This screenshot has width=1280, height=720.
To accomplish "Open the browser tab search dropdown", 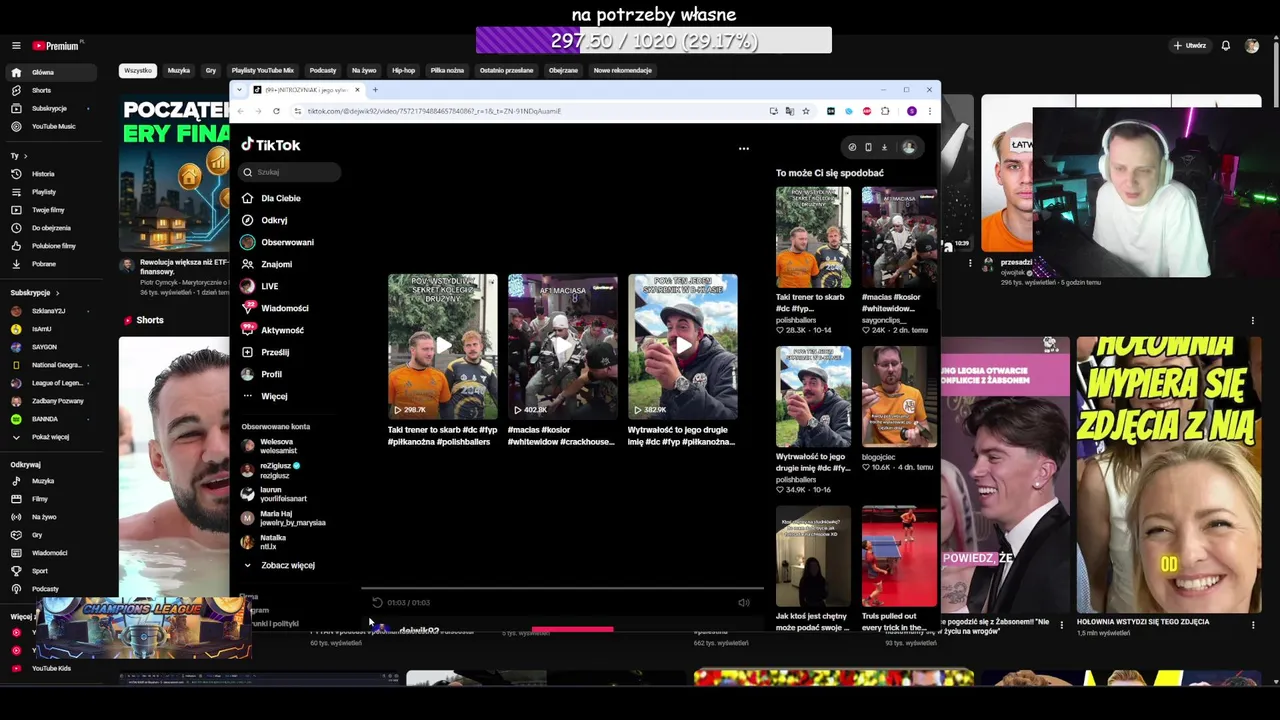I will pos(239,90).
